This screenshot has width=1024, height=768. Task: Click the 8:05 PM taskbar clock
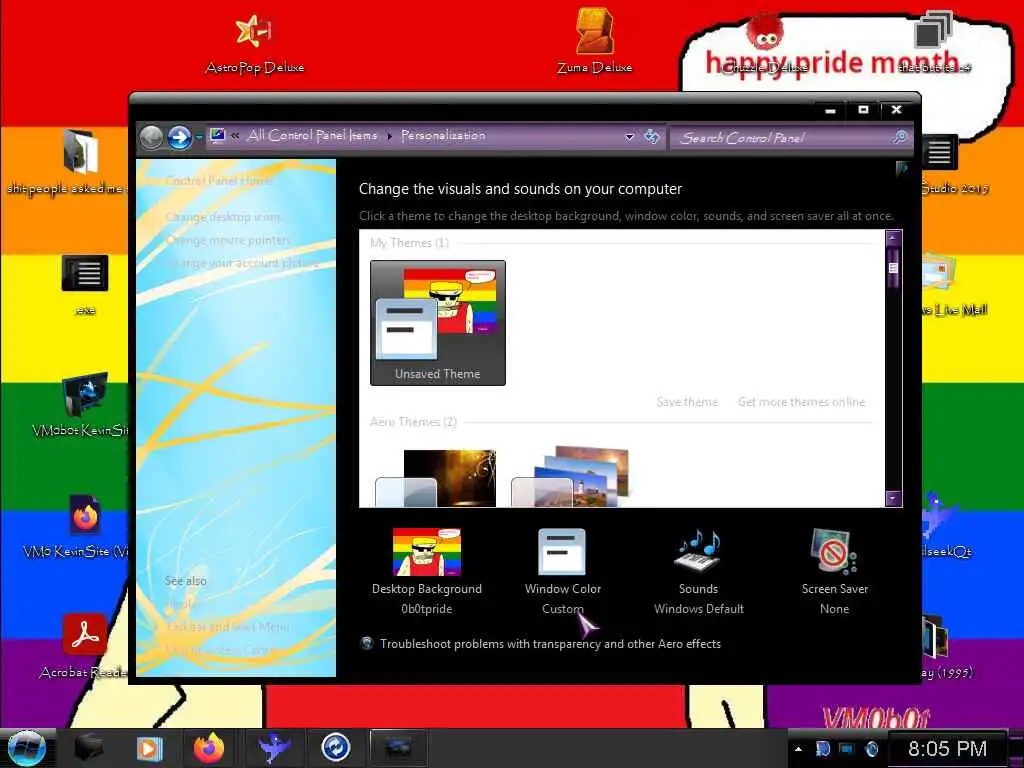[947, 748]
